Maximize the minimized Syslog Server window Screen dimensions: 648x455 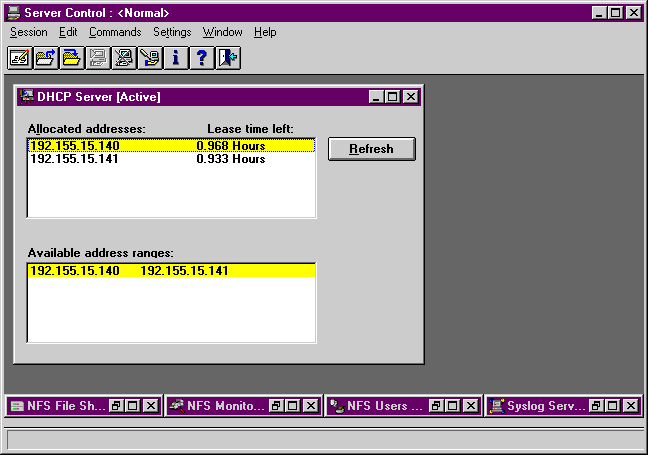pyautogui.click(x=612, y=406)
